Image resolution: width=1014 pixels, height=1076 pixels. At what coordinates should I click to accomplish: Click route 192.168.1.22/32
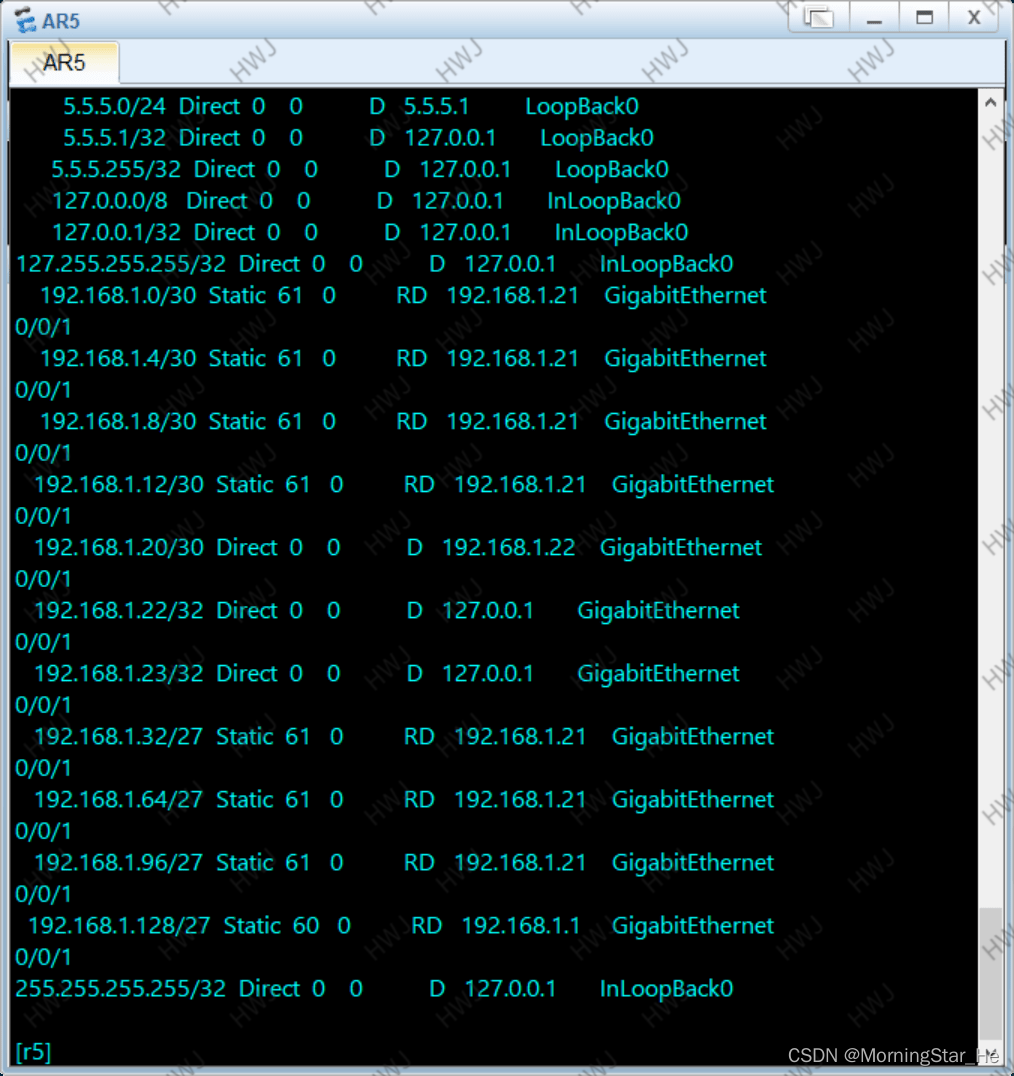tap(119, 611)
